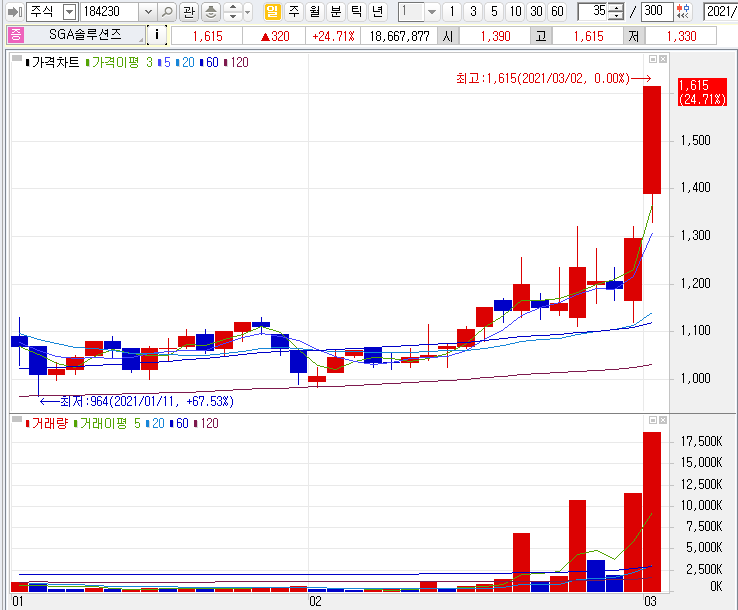
Task: Open the 주식 market type dropdown
Action: click(x=70, y=12)
